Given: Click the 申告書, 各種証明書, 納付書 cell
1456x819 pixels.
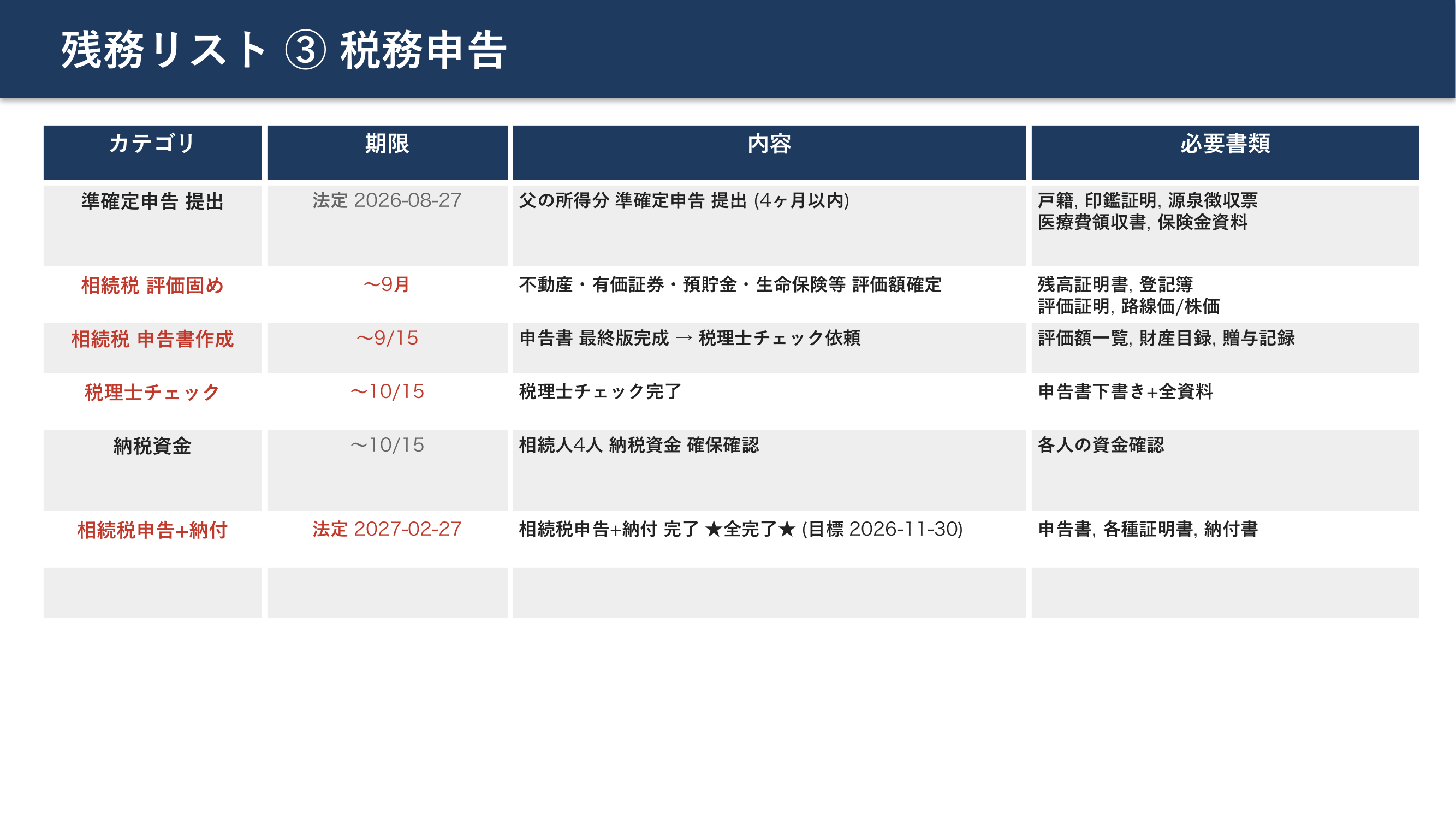Looking at the screenshot, I should point(1148,529).
